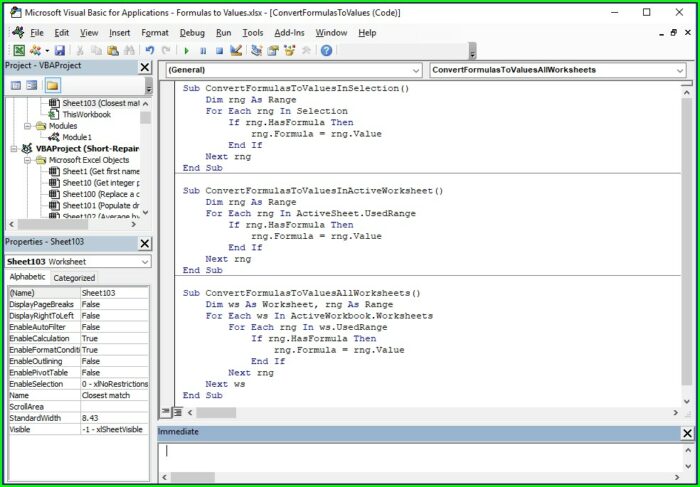
Task: Open the Insert menu
Action: [x=119, y=33]
